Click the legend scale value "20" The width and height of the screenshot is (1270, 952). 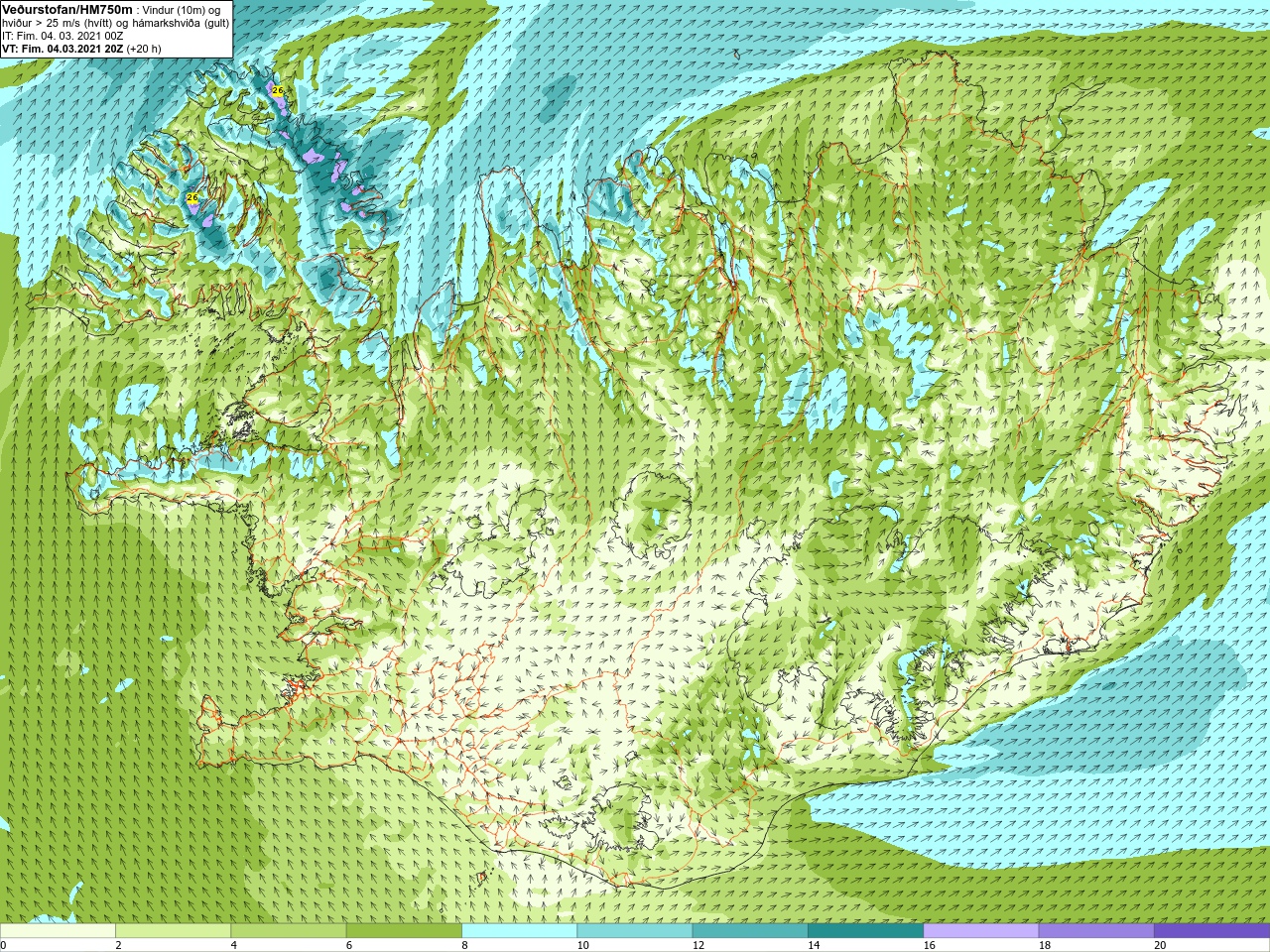tap(1160, 945)
